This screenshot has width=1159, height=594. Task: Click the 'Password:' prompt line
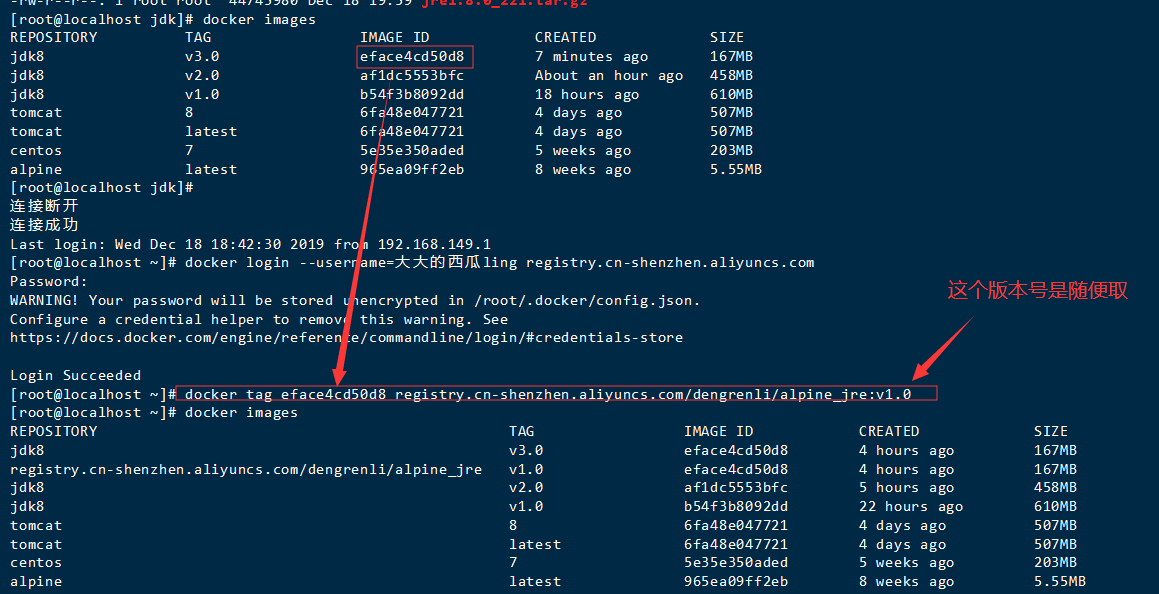pyautogui.click(x=49, y=281)
